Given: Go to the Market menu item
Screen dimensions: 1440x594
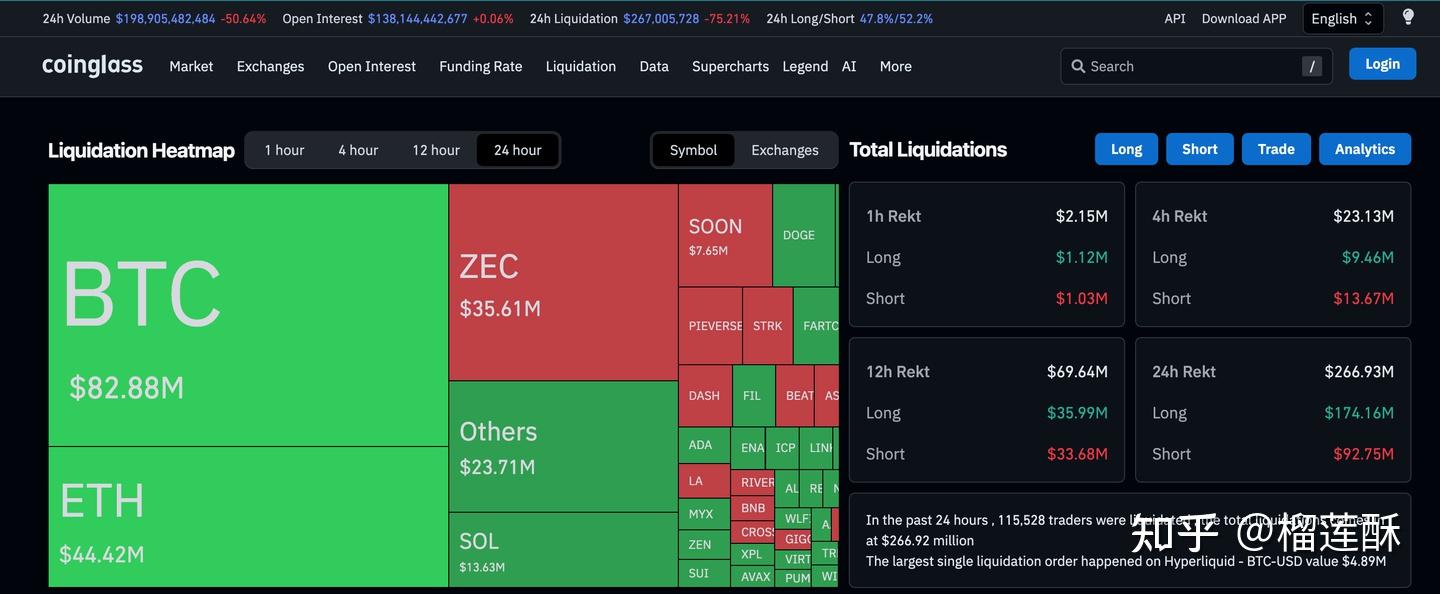Looking at the screenshot, I should point(190,66).
